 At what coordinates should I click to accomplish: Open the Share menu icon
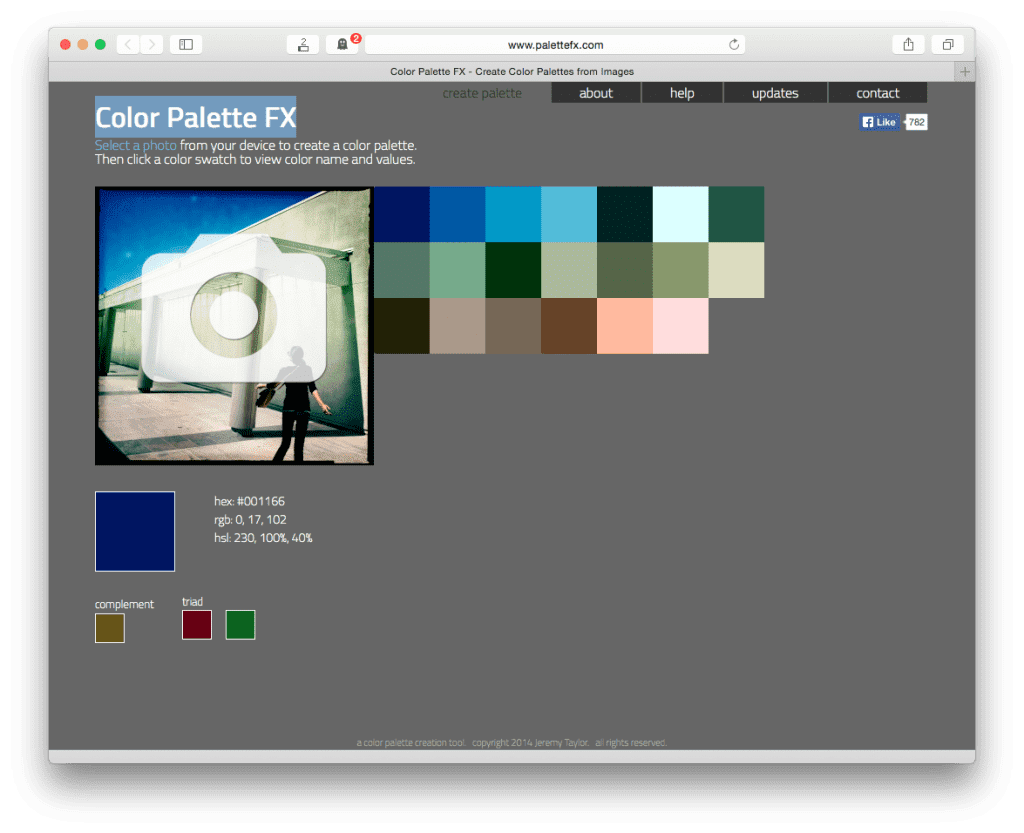(908, 44)
